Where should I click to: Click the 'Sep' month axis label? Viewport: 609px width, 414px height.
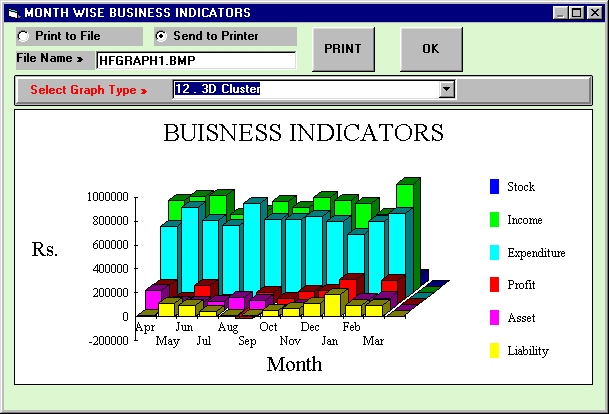point(247,341)
